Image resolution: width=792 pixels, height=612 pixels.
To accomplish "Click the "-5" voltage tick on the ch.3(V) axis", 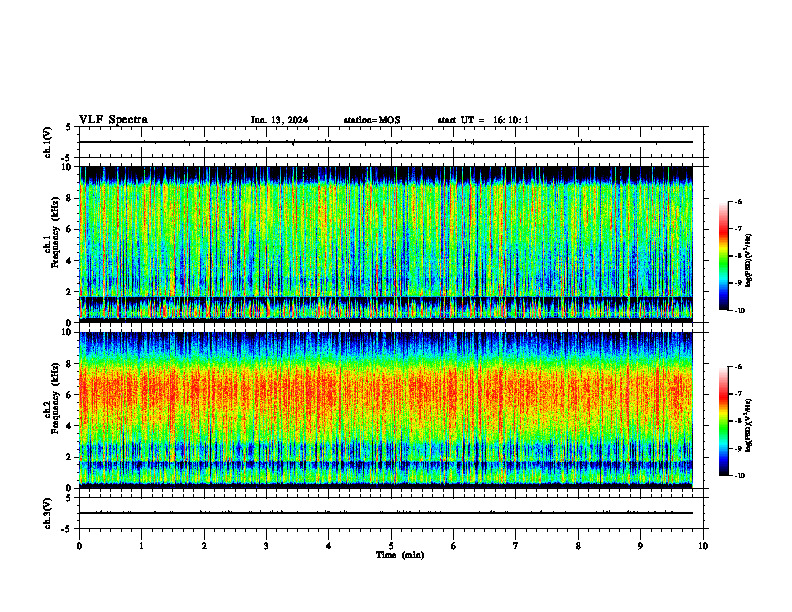I will [67, 529].
